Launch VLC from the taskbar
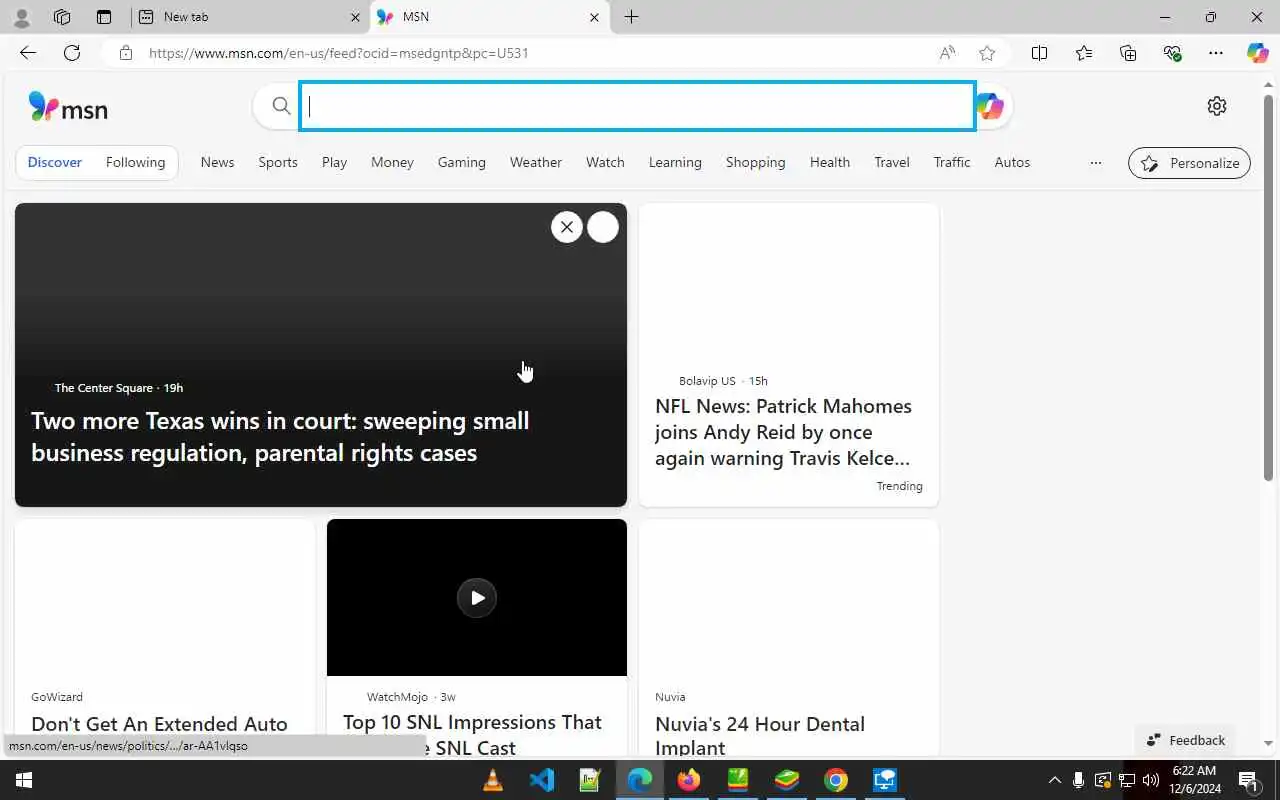1280x800 pixels. [x=493, y=780]
